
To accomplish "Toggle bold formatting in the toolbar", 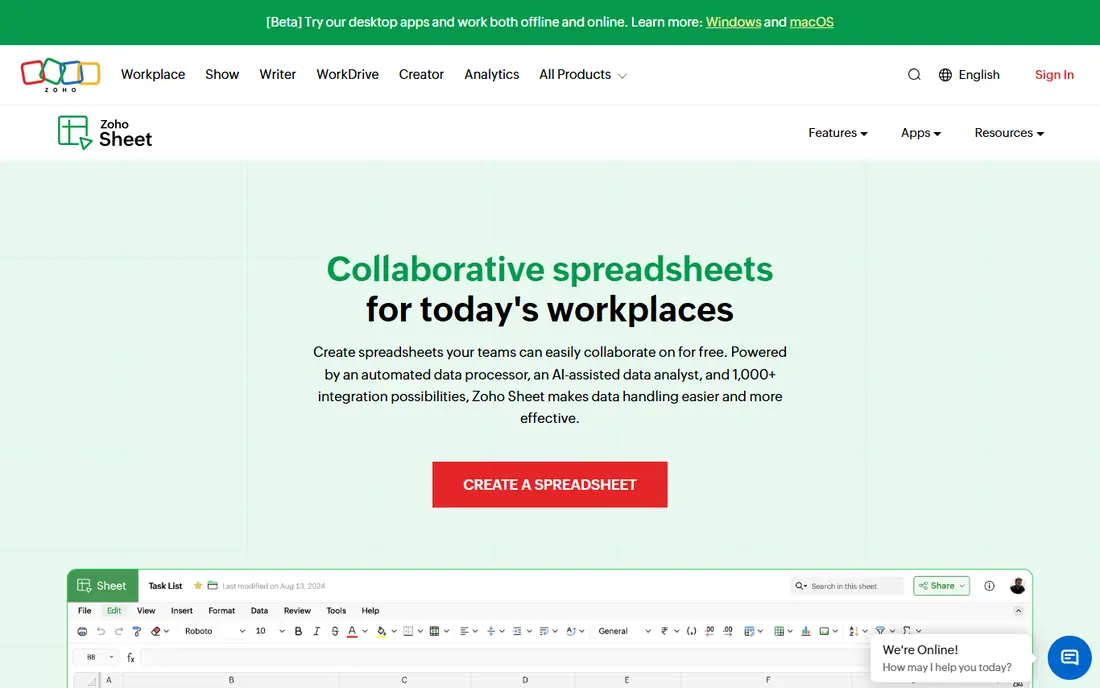I will pyautogui.click(x=298, y=631).
